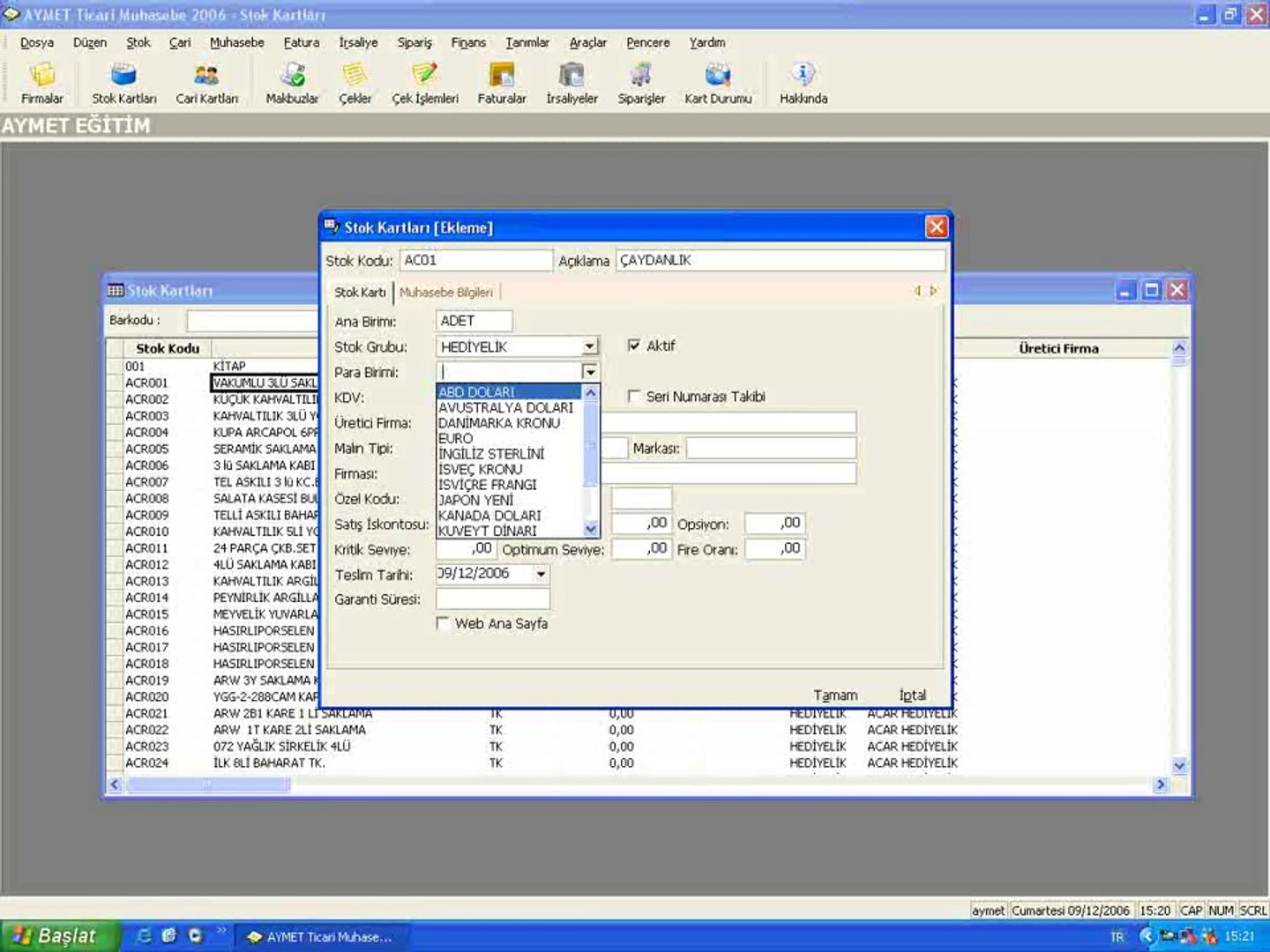
Task: Switch to the Muhasebe Bilgileri tab
Action: [446, 293]
